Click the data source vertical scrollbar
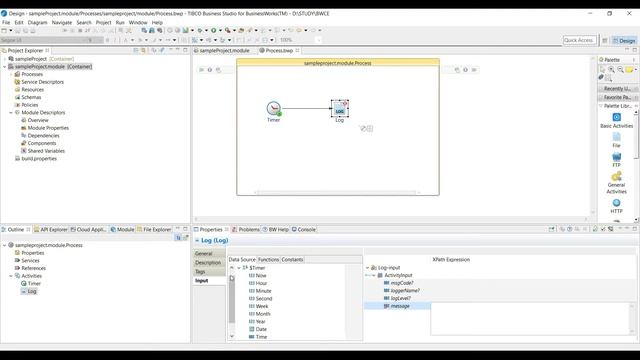This screenshot has width=640, height=360. 232,302
